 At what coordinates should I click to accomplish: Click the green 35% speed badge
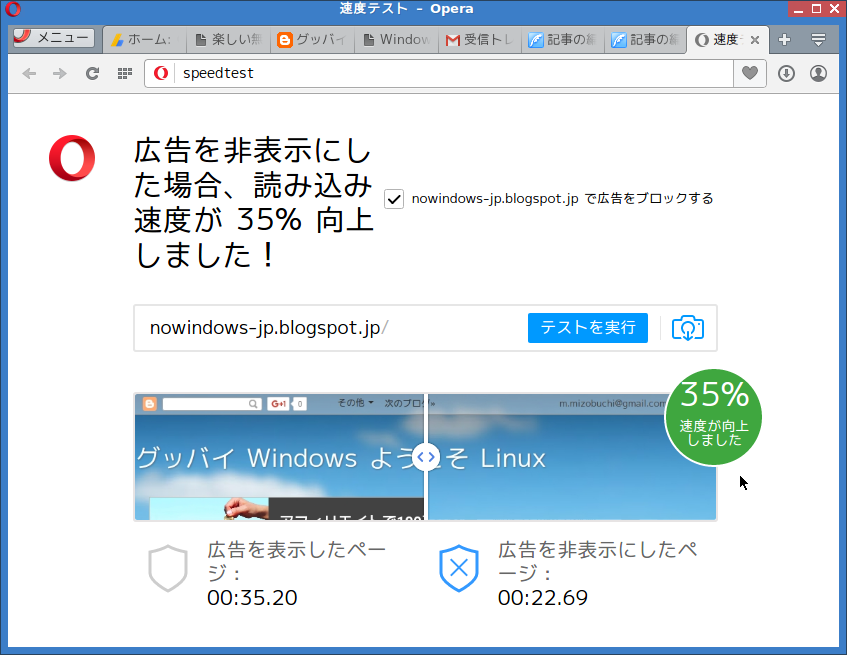click(x=713, y=417)
